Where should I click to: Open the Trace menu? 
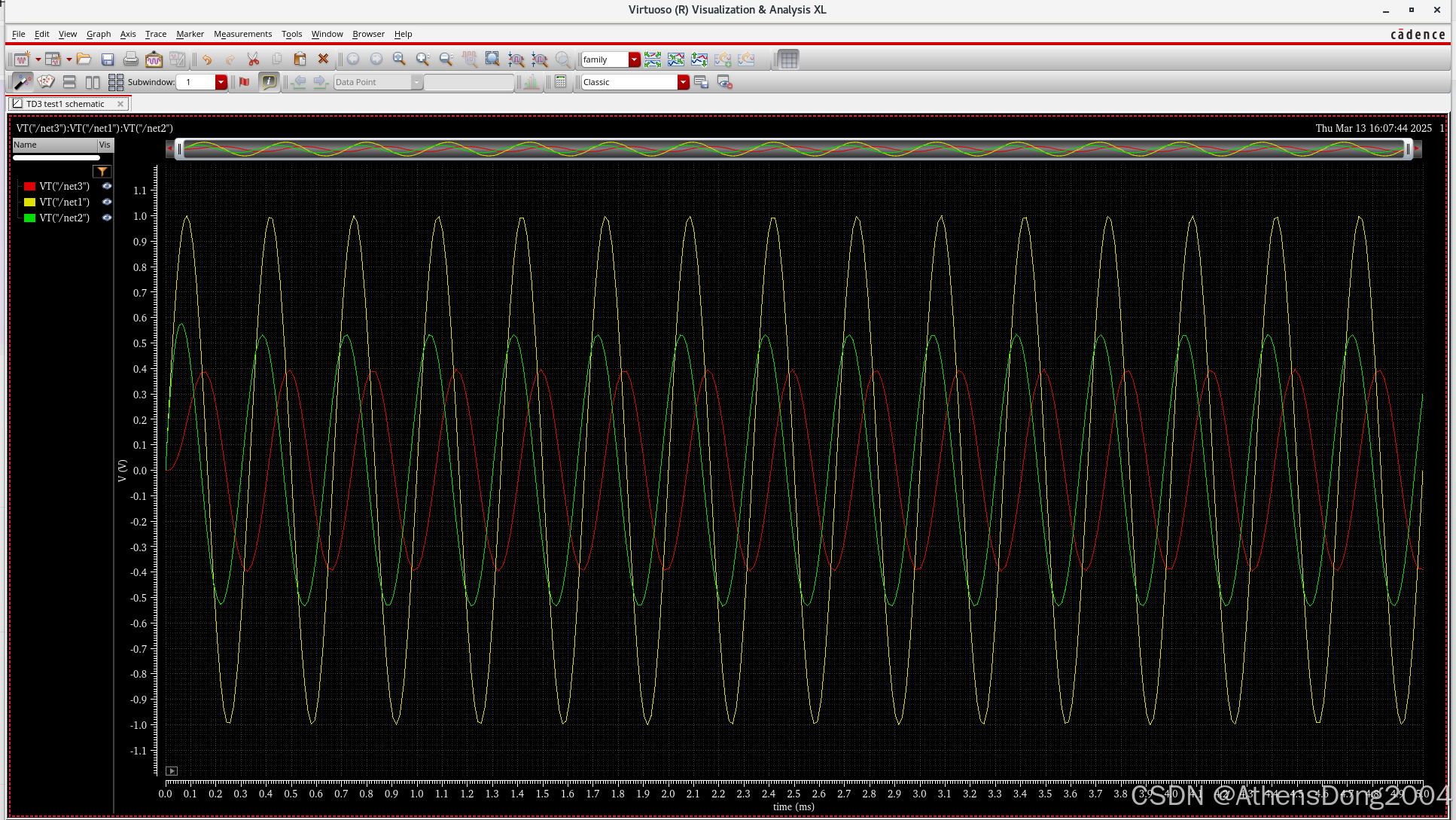point(155,34)
